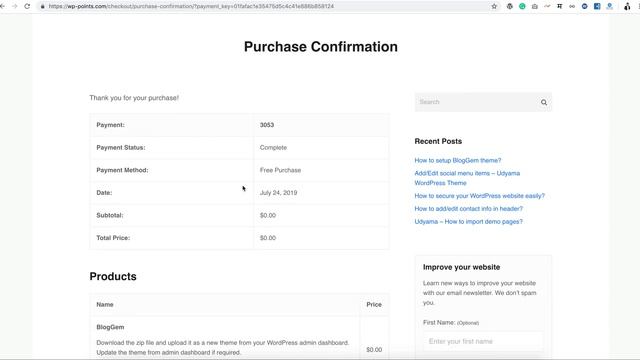Focus the sidebar Search input field
Viewport: 640px width, 360px height.
click(476, 102)
